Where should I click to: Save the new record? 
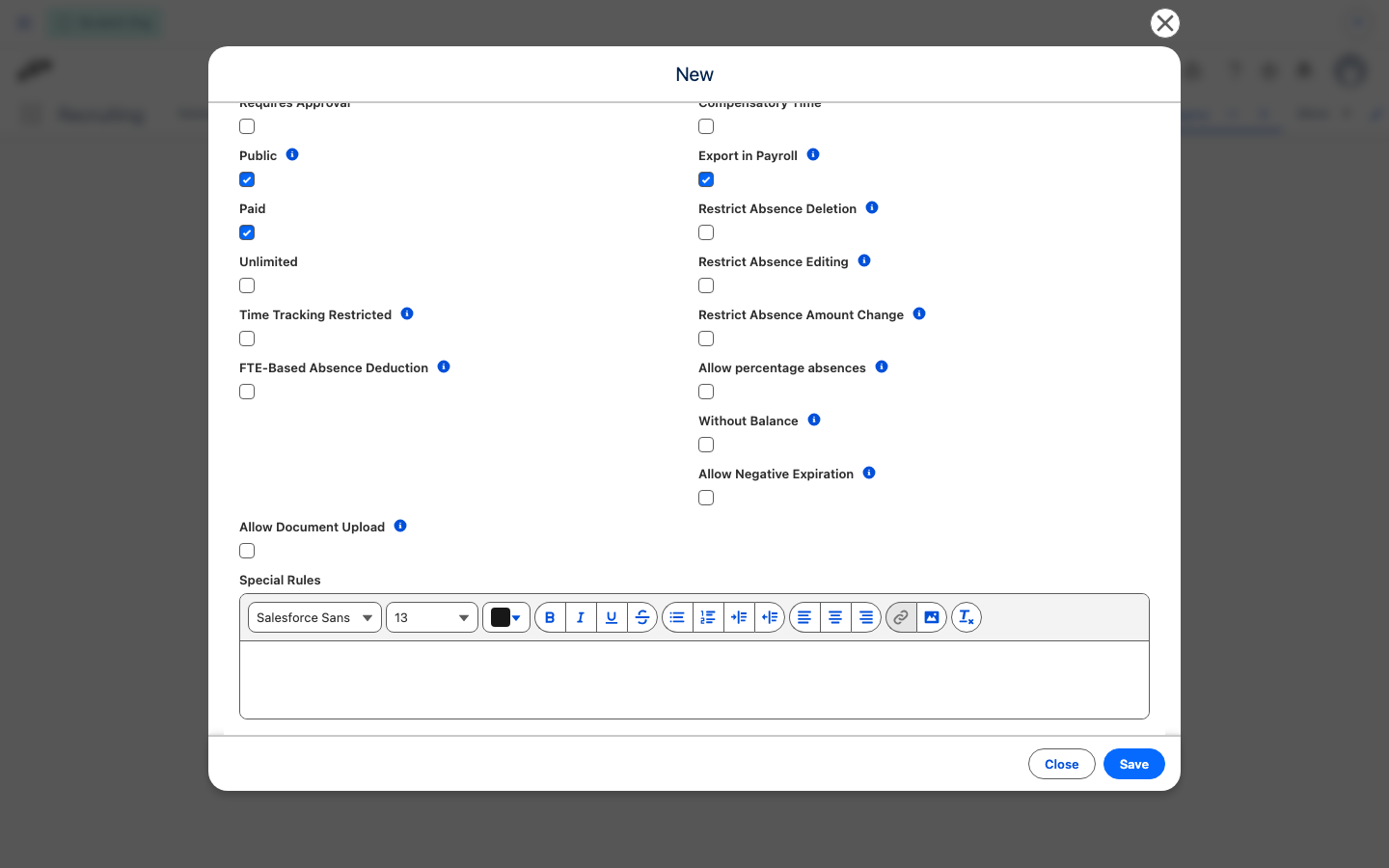point(1134,764)
